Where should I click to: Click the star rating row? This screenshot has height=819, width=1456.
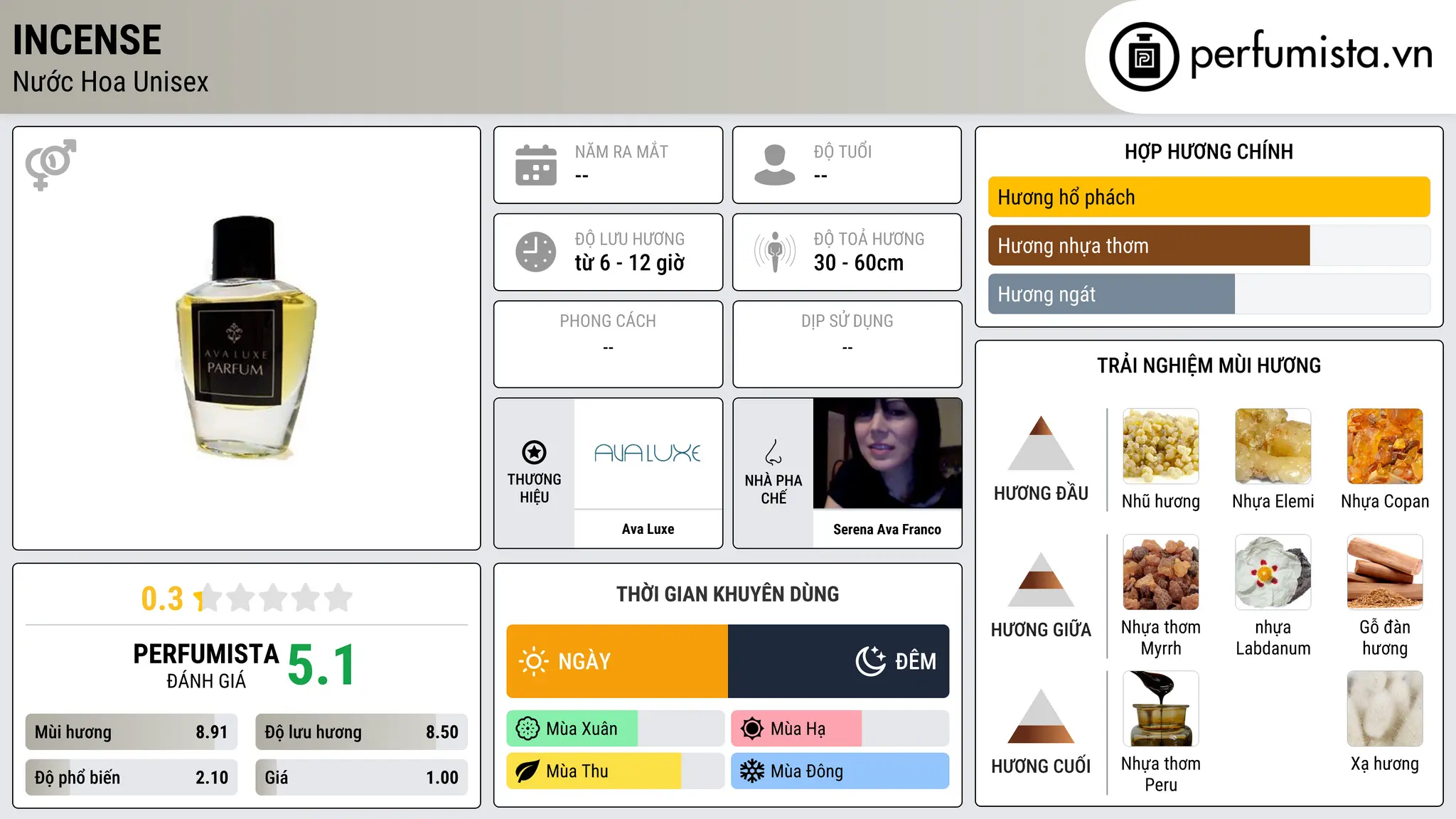coord(274,598)
